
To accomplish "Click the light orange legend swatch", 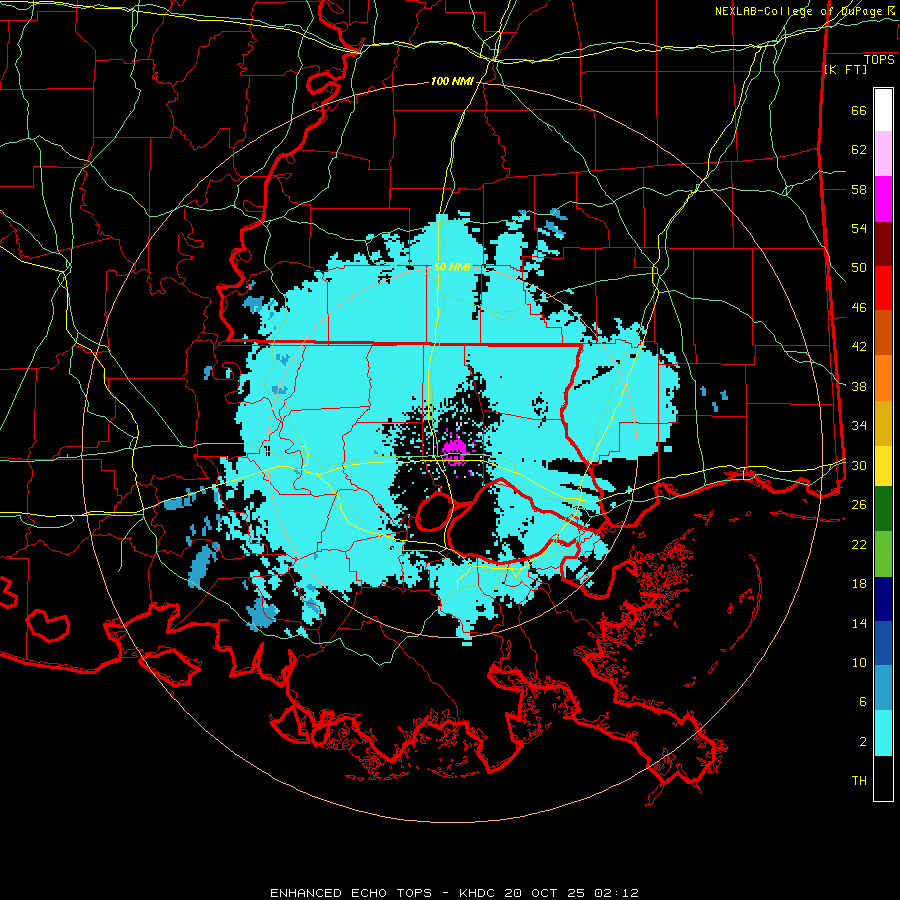I will [883, 378].
